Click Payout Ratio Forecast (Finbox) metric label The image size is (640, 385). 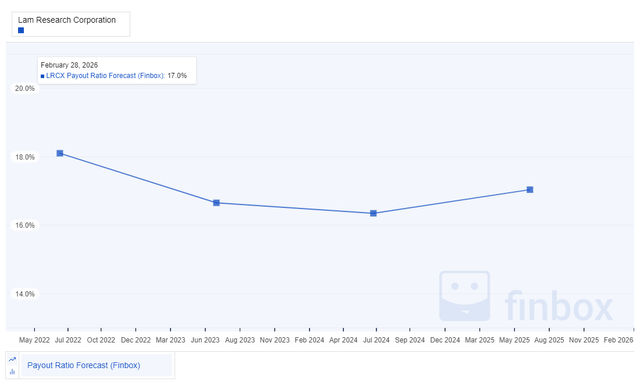[x=84, y=365]
